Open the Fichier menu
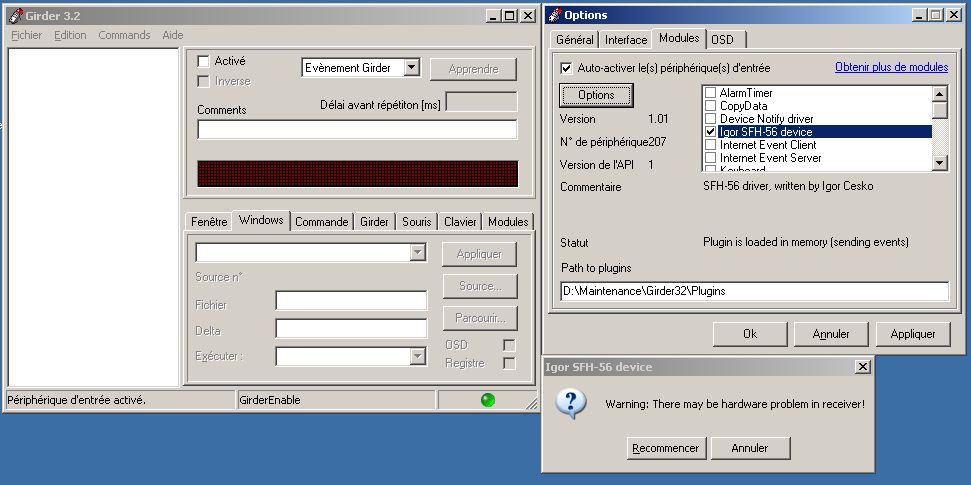The height and width of the screenshot is (485, 971). click(x=26, y=35)
